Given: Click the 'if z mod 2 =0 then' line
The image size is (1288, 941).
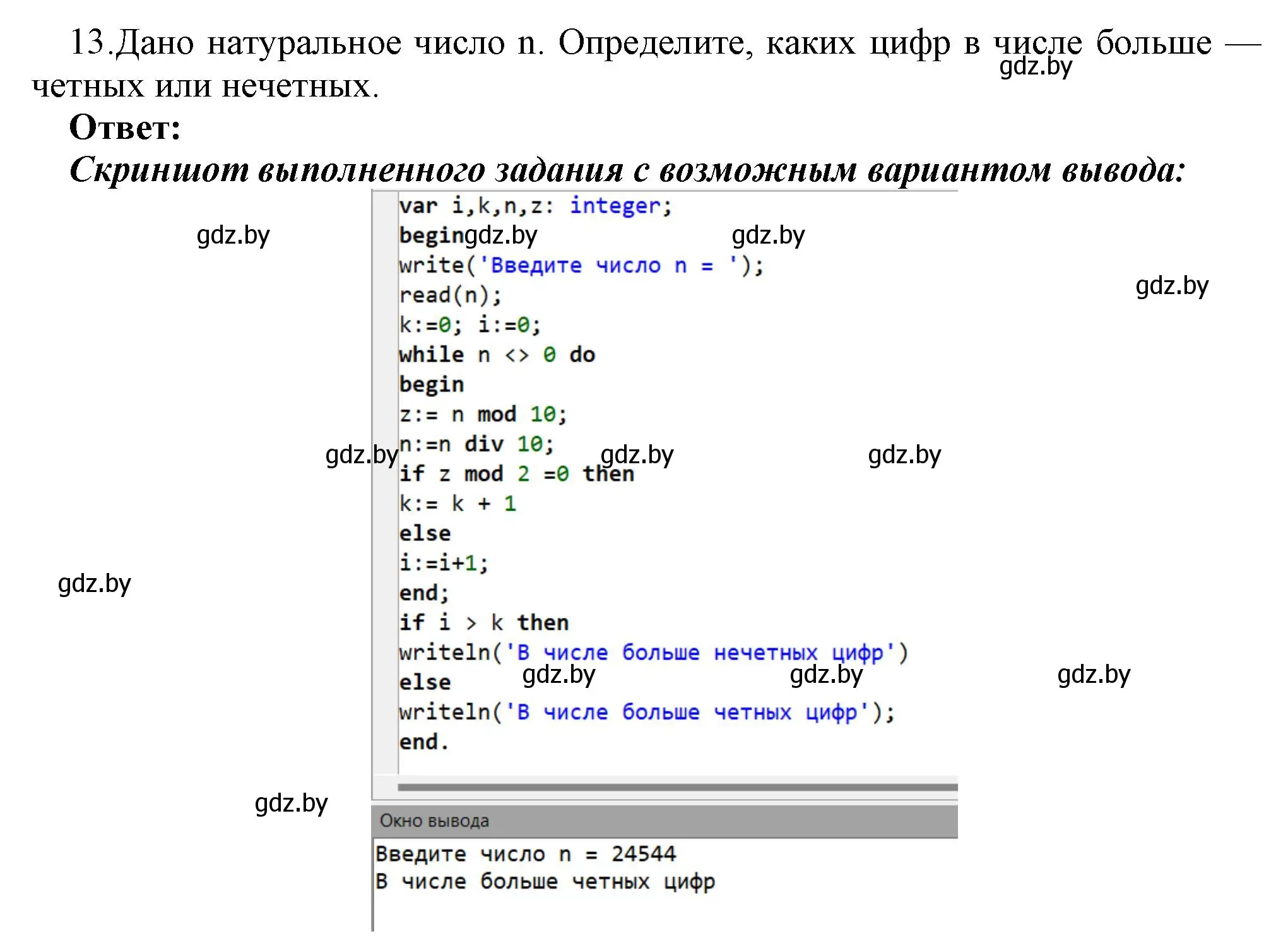Looking at the screenshot, I should point(516,474).
